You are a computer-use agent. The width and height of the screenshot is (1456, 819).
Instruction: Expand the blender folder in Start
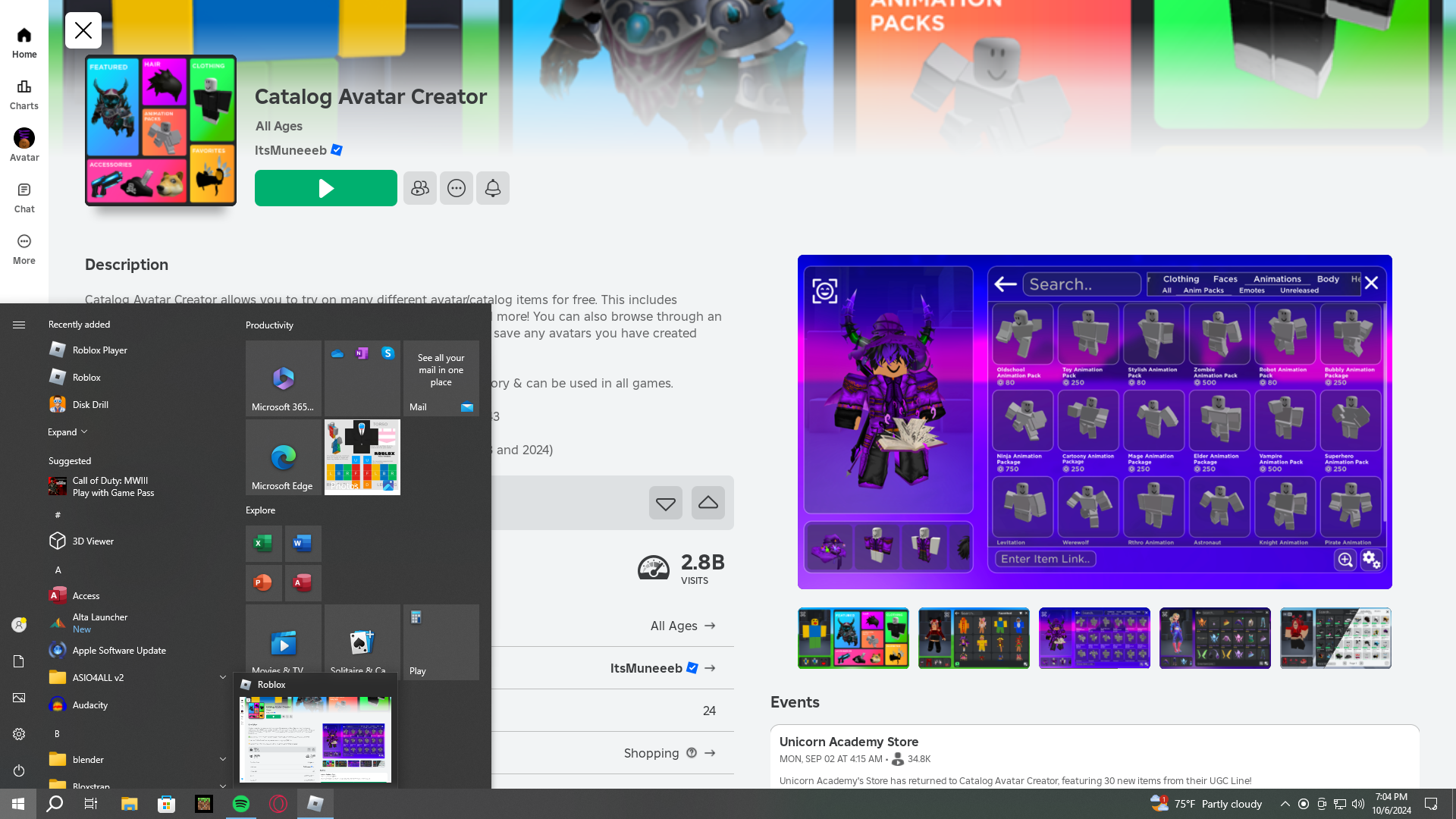tap(222, 759)
